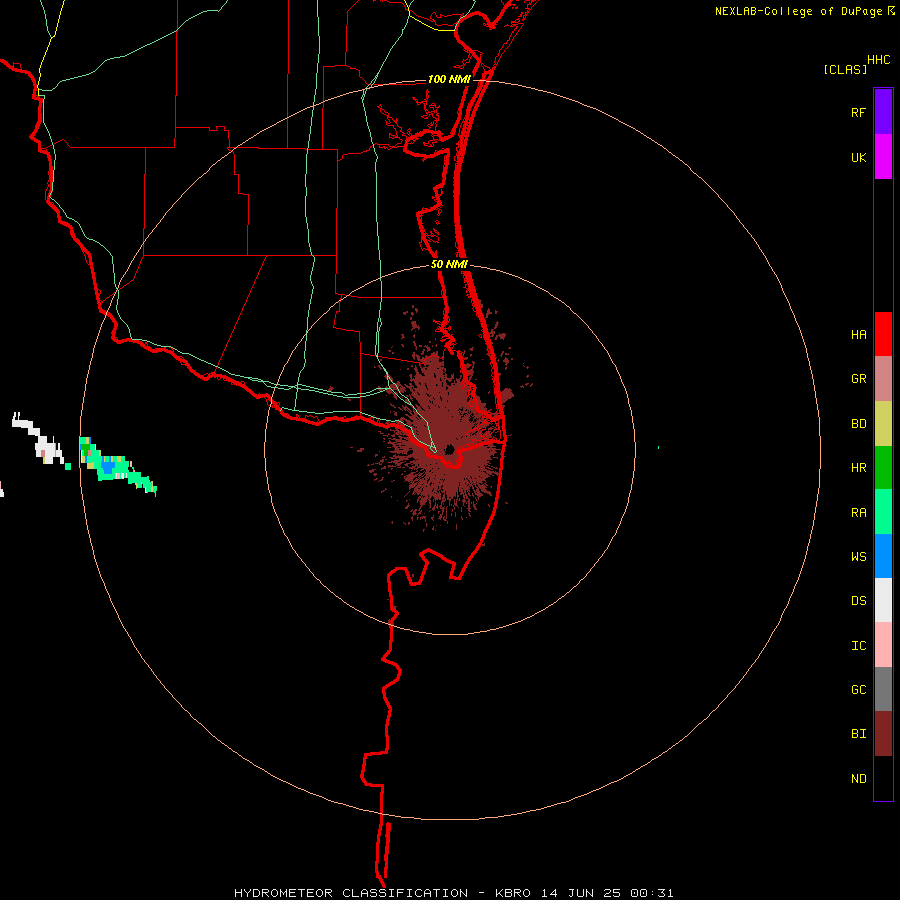Viewport: 900px width, 900px height.
Task: Click the RF purple legend swatch
Action: pos(883,112)
